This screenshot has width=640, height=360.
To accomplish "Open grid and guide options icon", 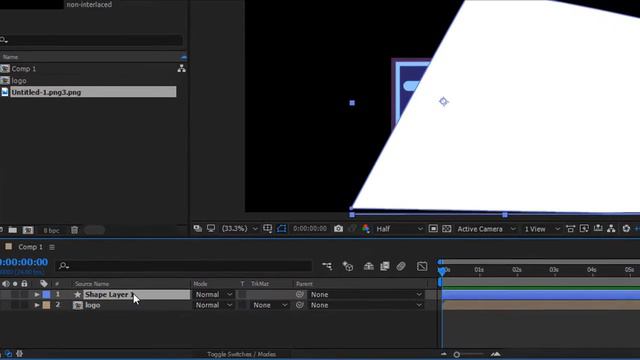I will (268, 229).
